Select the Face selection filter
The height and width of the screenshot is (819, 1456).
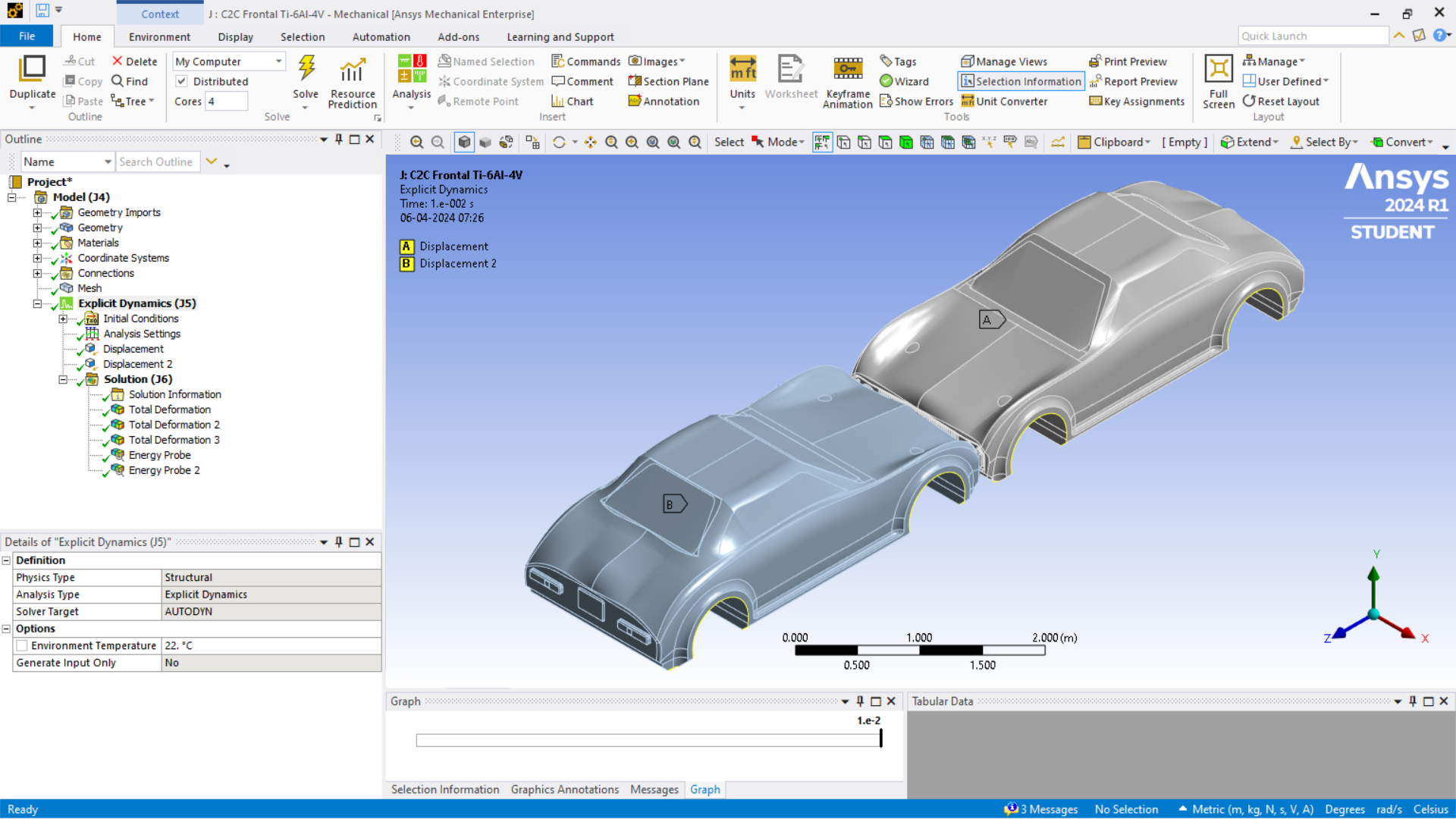point(885,142)
